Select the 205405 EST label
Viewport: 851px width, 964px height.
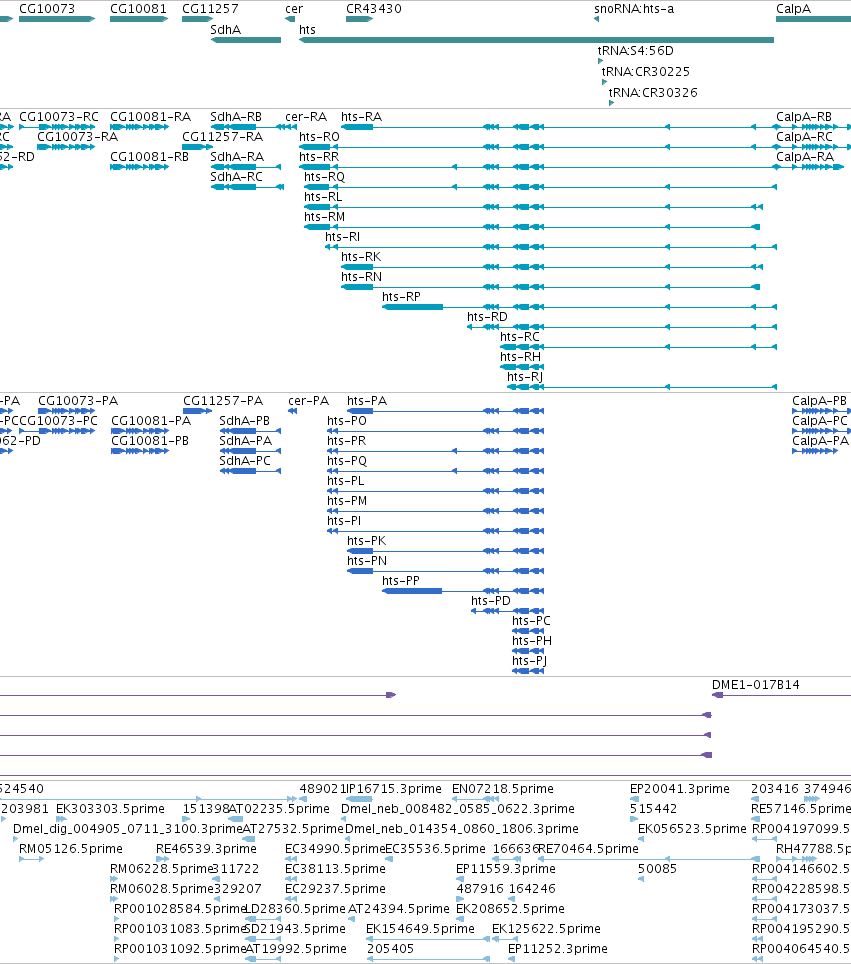tap(390, 949)
